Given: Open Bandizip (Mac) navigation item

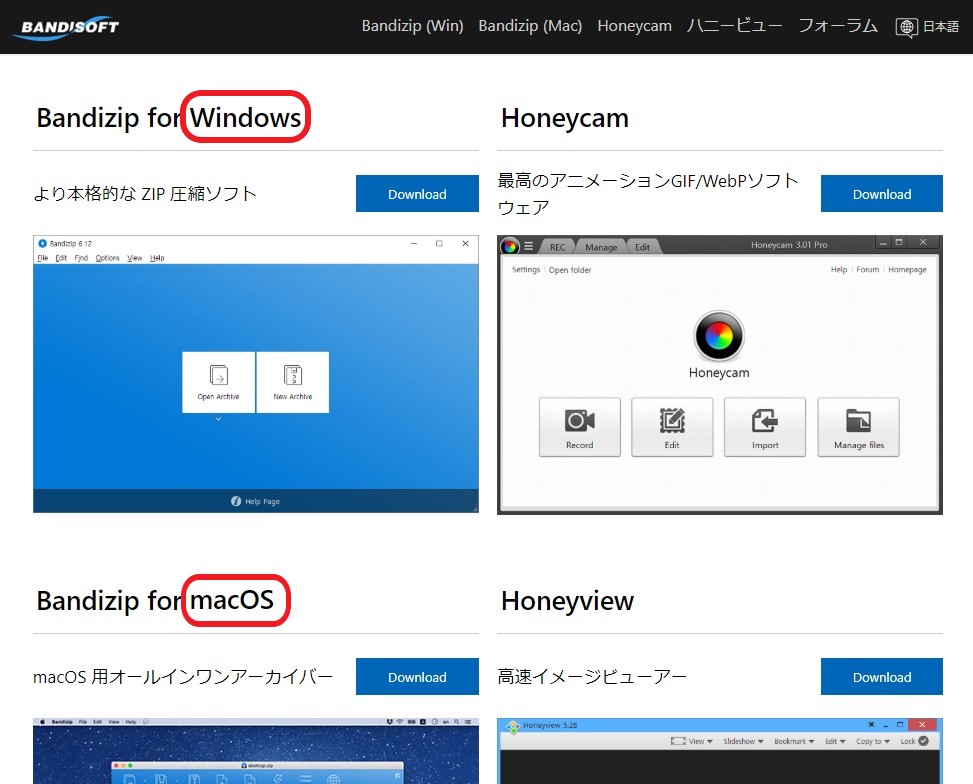Looking at the screenshot, I should [x=530, y=26].
